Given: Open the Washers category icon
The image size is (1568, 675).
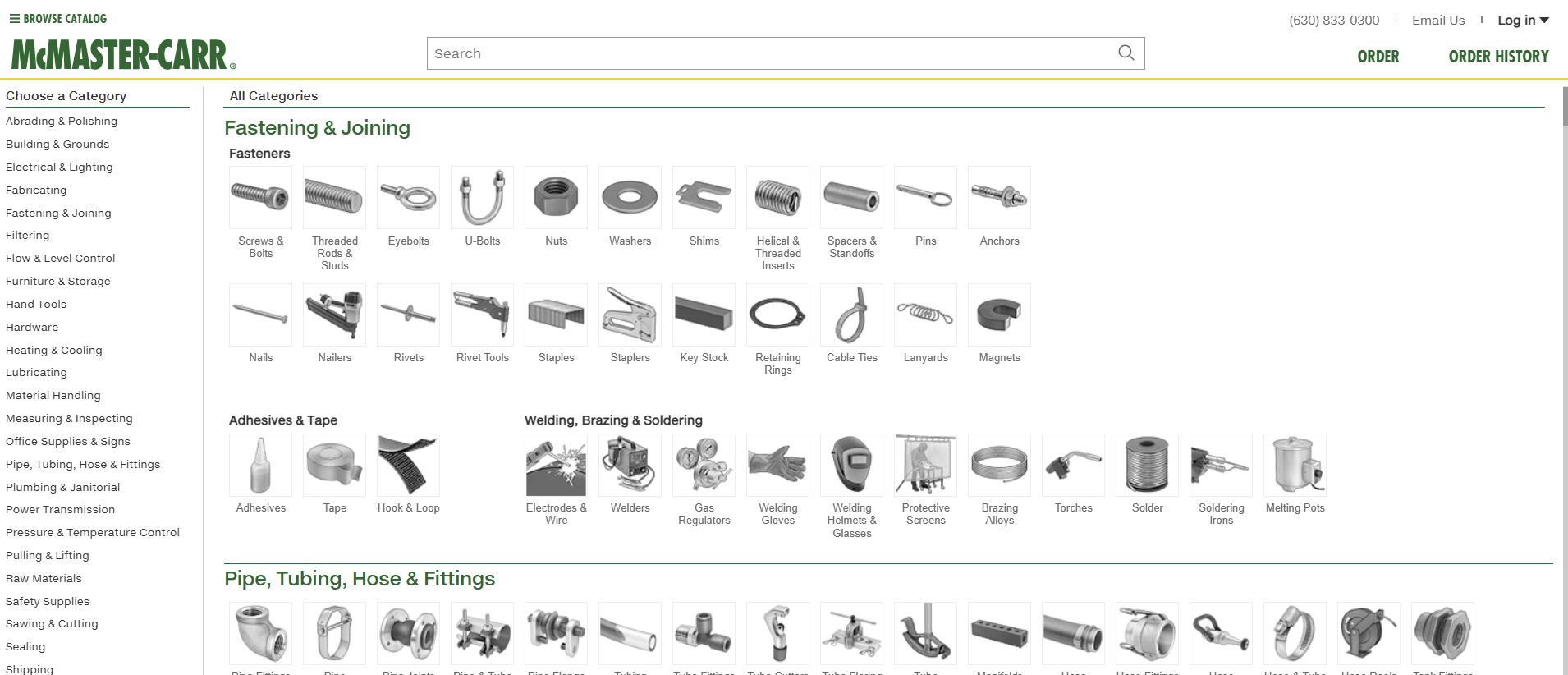Looking at the screenshot, I should point(630,198).
